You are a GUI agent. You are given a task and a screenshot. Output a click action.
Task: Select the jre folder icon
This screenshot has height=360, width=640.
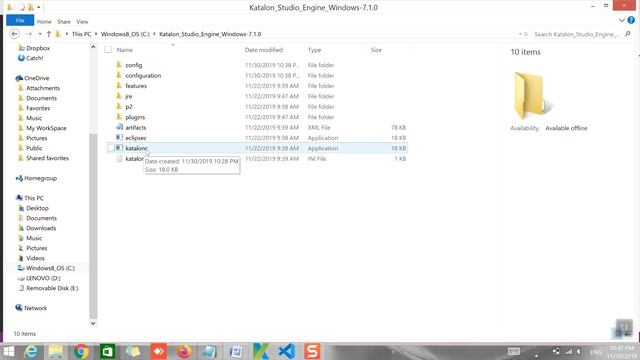pos(119,96)
